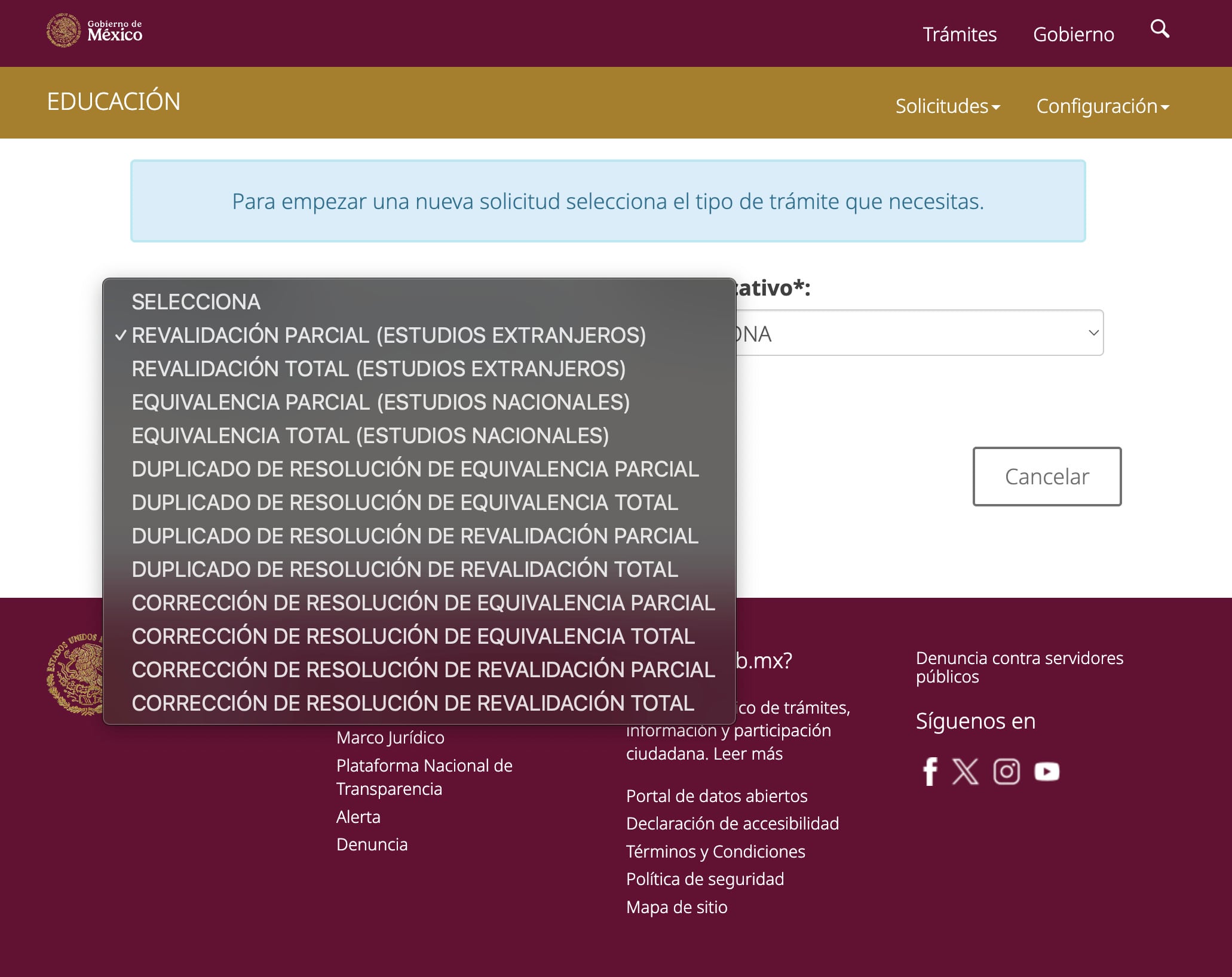Choose DUPLICADO DE RESOLUCIÓN DE REVALIDACIÓN TOTAL
This screenshot has width=1232, height=977.
point(404,569)
